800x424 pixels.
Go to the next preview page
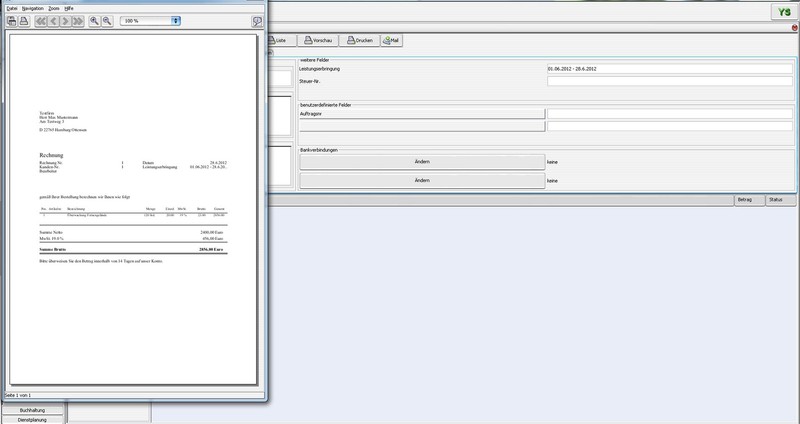pos(65,21)
